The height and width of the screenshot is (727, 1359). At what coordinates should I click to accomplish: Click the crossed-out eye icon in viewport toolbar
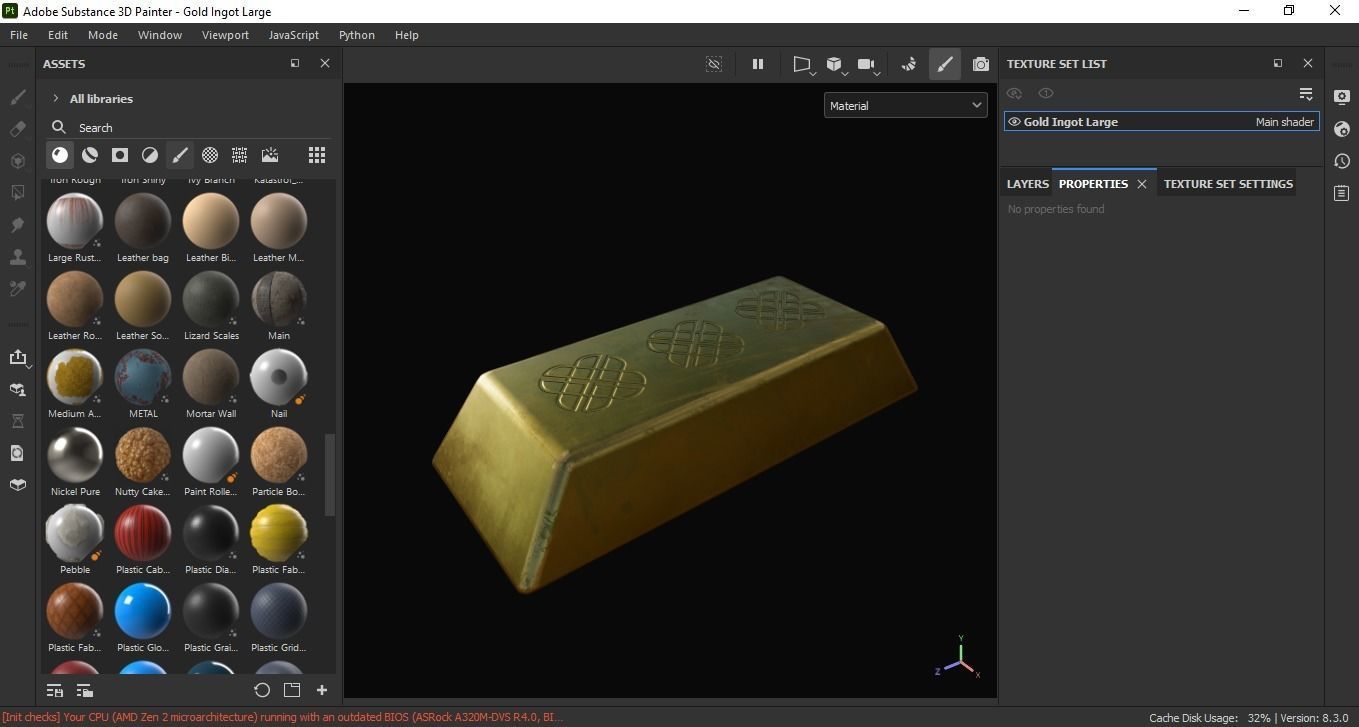pyautogui.click(x=714, y=64)
